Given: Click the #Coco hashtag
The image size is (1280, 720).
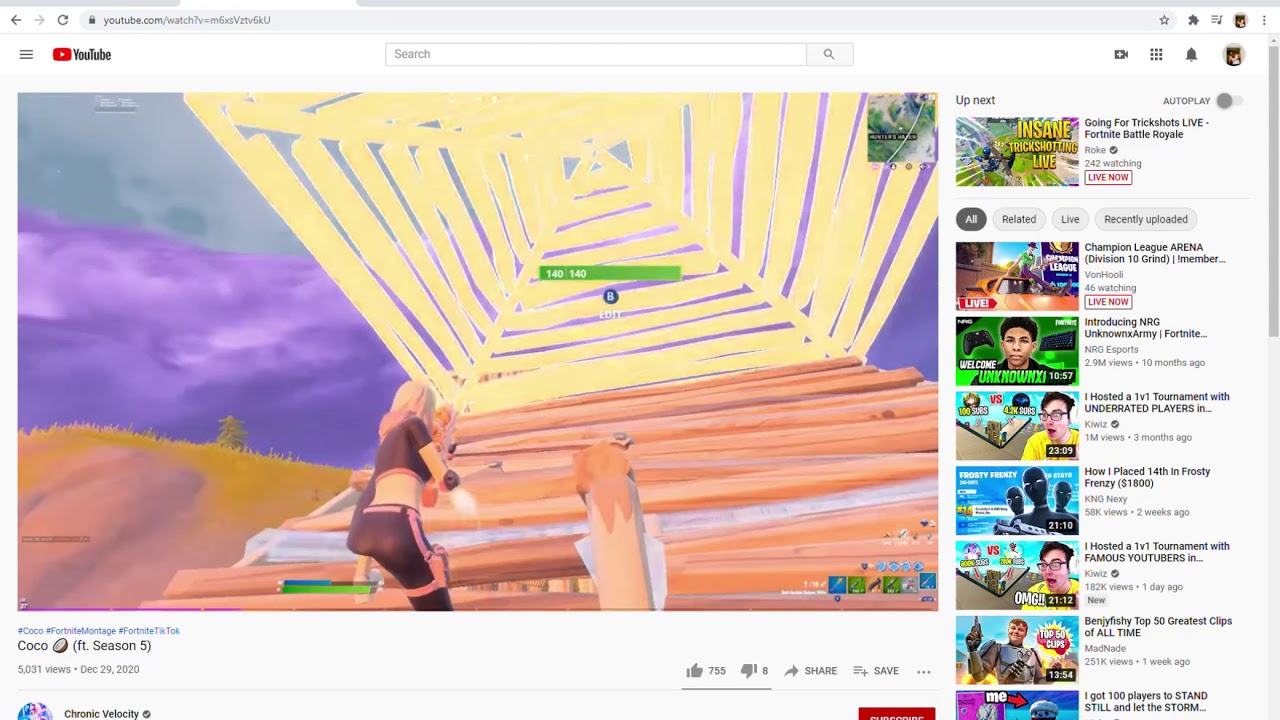Looking at the screenshot, I should pyautogui.click(x=30, y=631).
